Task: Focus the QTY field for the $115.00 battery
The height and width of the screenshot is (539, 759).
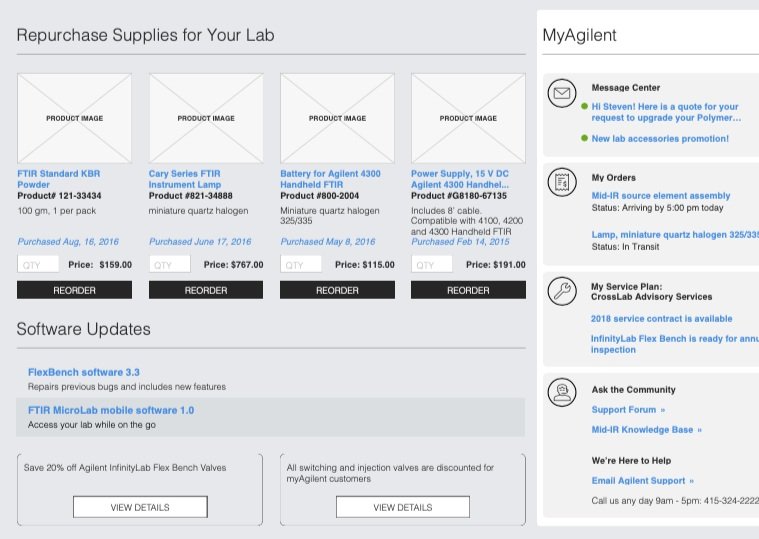Action: [x=301, y=265]
